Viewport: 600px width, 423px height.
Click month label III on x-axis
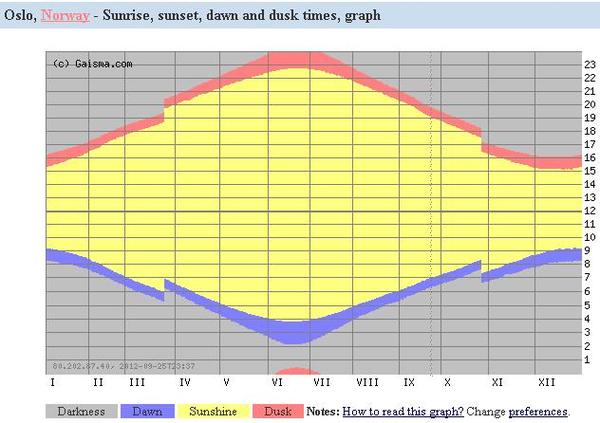pos(137,382)
